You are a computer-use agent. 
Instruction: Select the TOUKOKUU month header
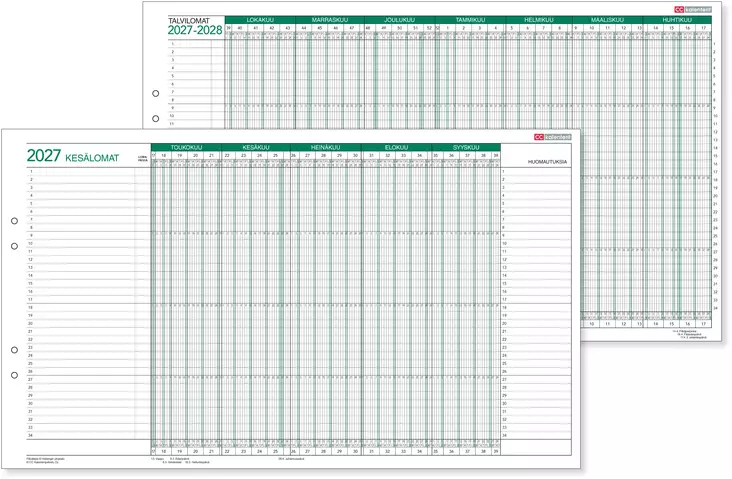point(186,147)
